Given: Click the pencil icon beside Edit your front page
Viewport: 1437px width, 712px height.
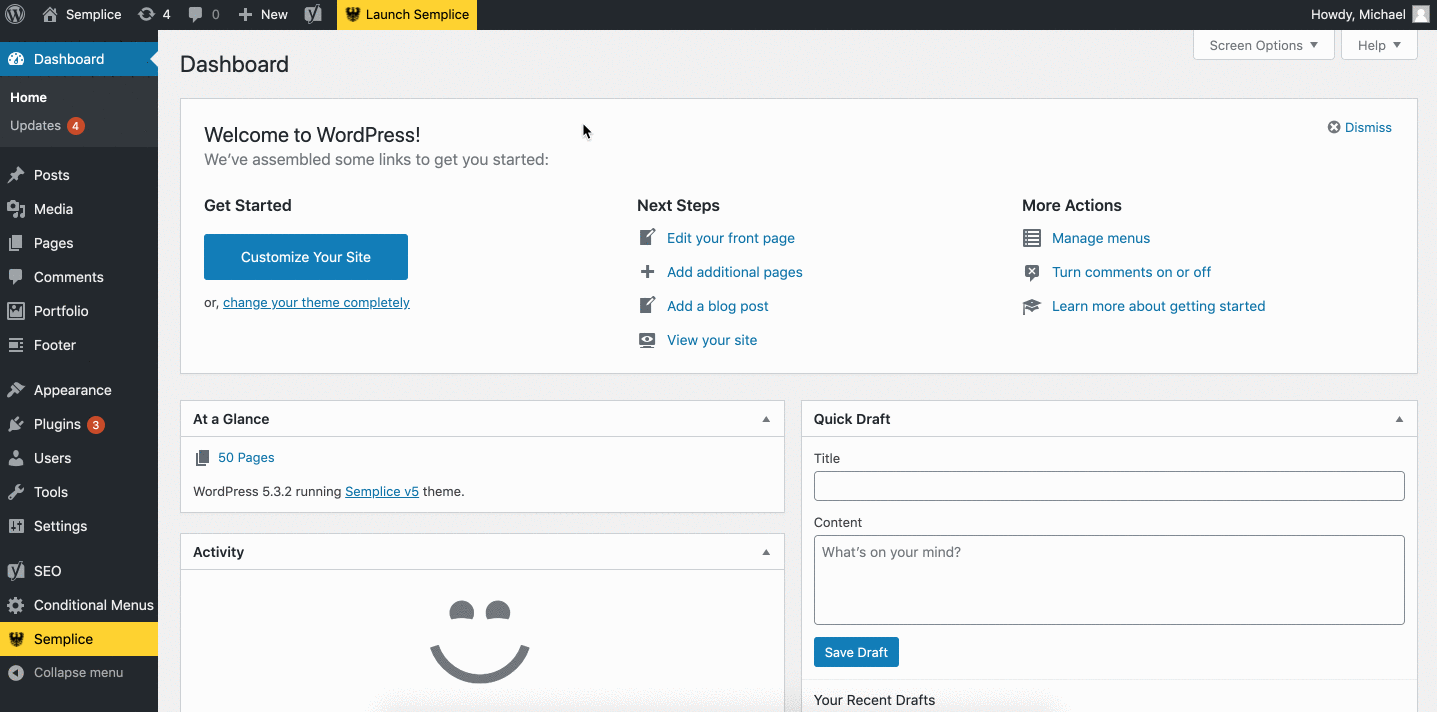Looking at the screenshot, I should (647, 238).
